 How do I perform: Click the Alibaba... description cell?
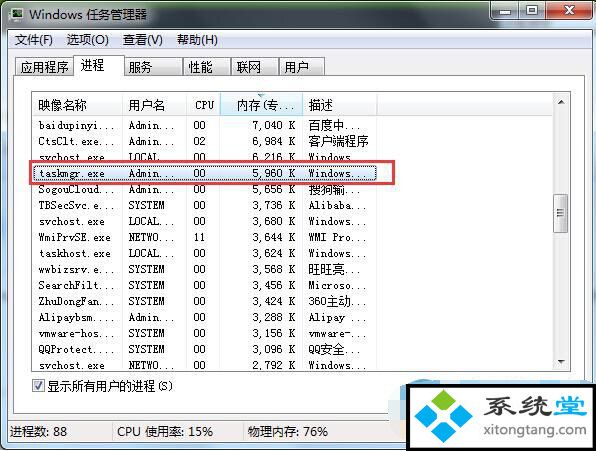pos(337,205)
